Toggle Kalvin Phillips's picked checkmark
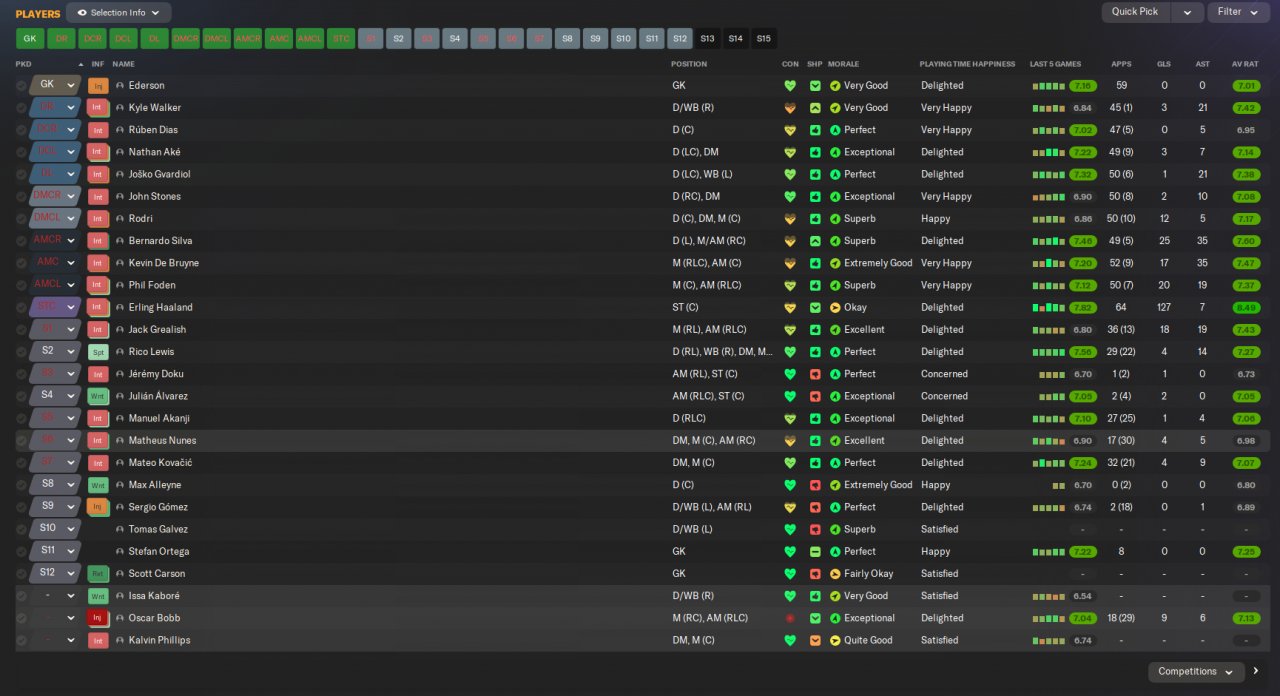 pyautogui.click(x=21, y=640)
